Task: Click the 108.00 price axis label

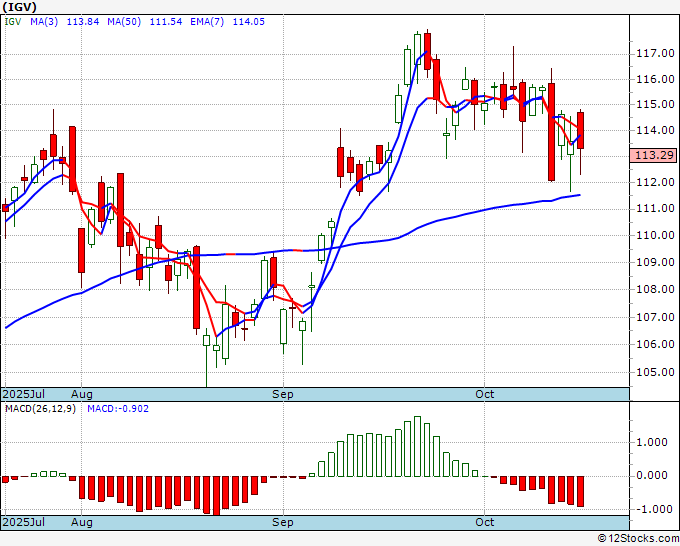Action: tap(655, 289)
